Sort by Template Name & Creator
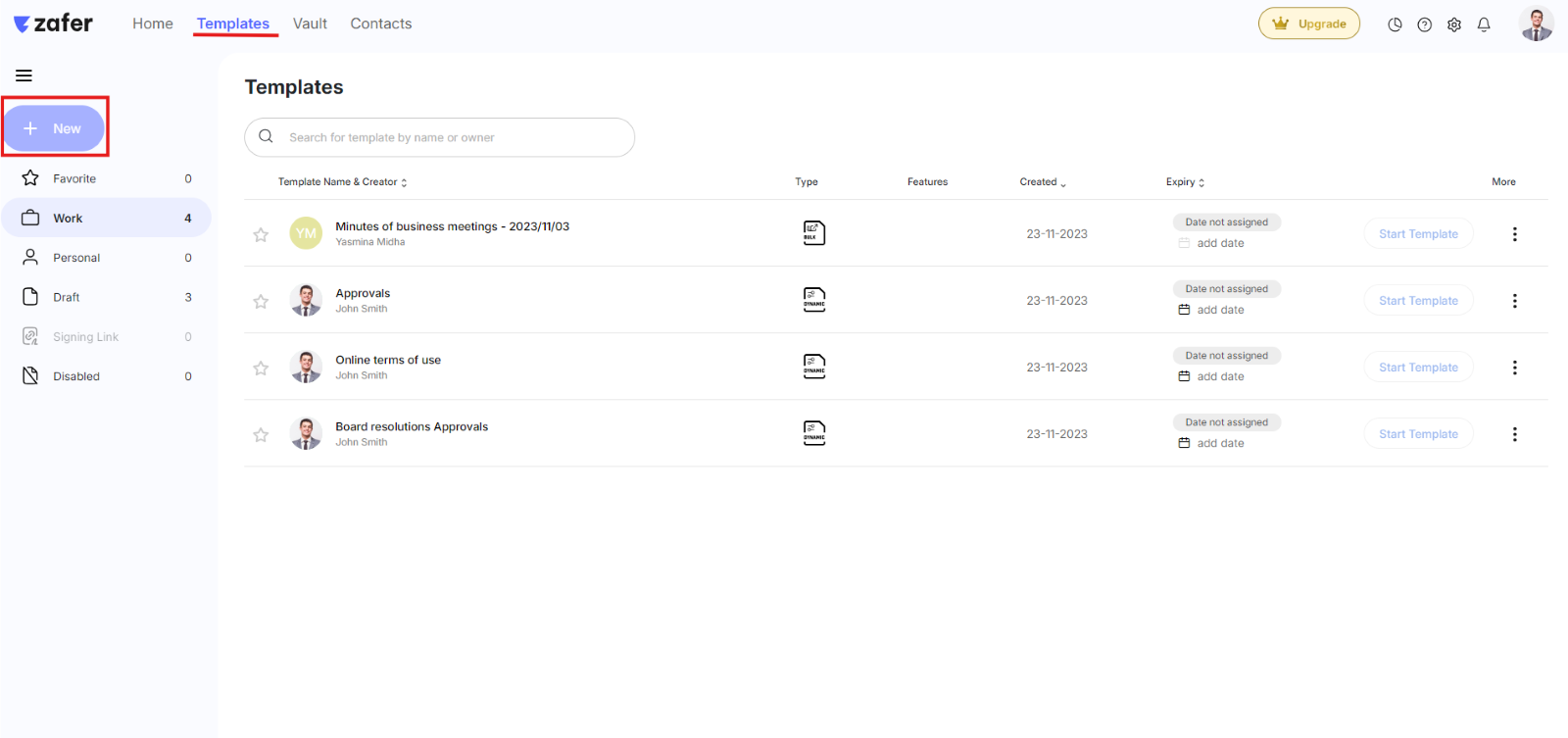 coord(342,182)
